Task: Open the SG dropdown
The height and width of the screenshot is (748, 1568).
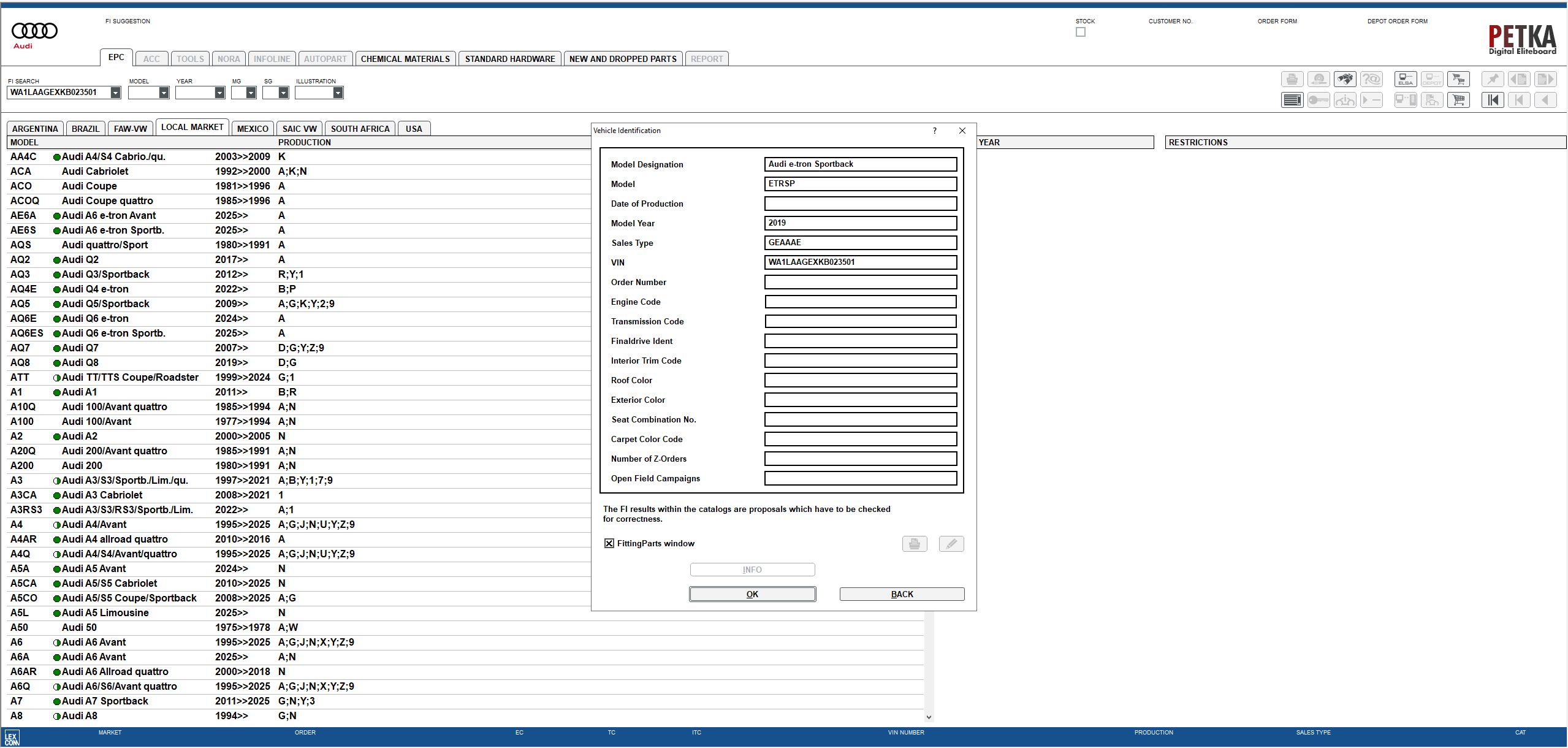Action: click(283, 93)
